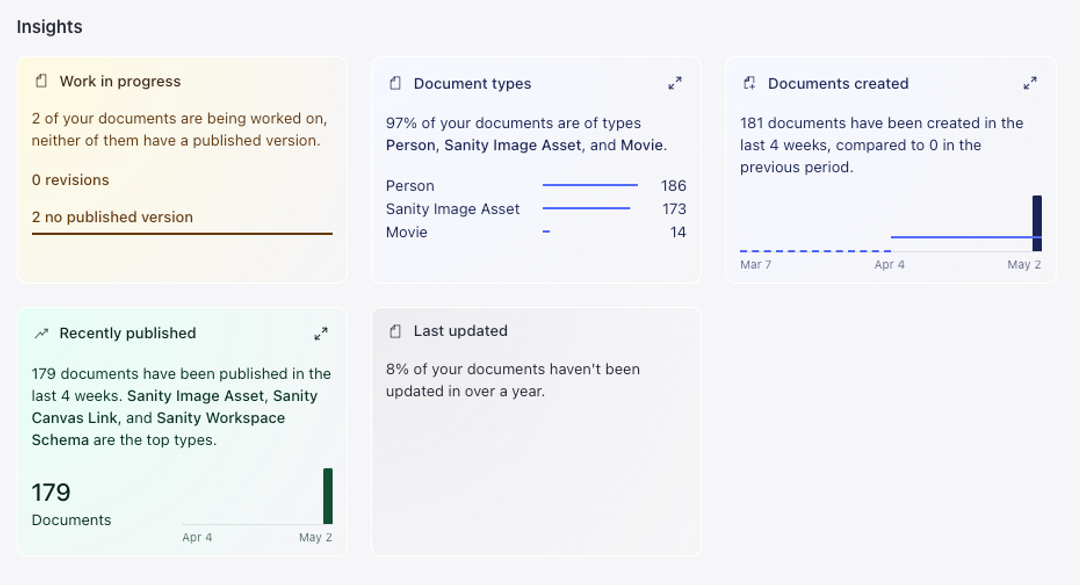This screenshot has height=585, width=1080.
Task: Expand the Documents created card
Action: pyautogui.click(x=1030, y=84)
